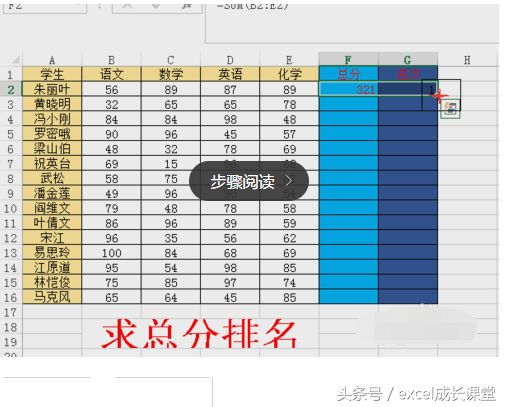Select row 10 header

(x=11, y=208)
